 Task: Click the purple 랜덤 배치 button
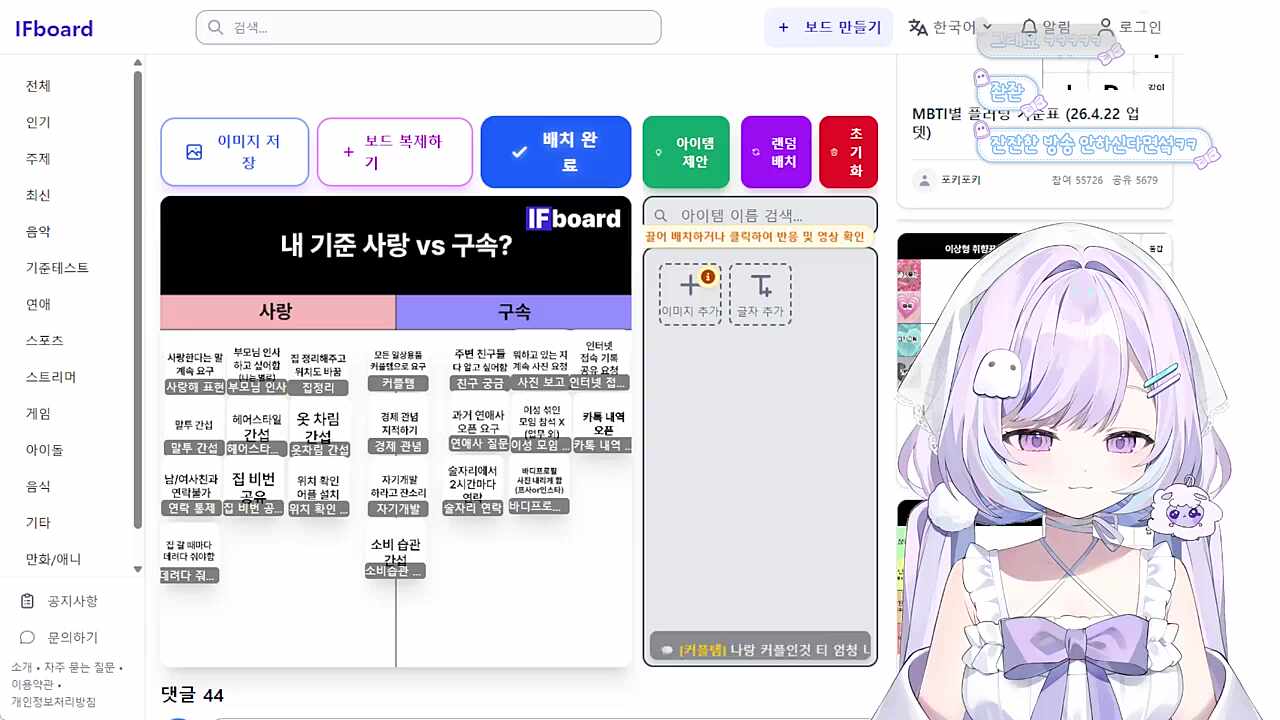click(x=776, y=152)
